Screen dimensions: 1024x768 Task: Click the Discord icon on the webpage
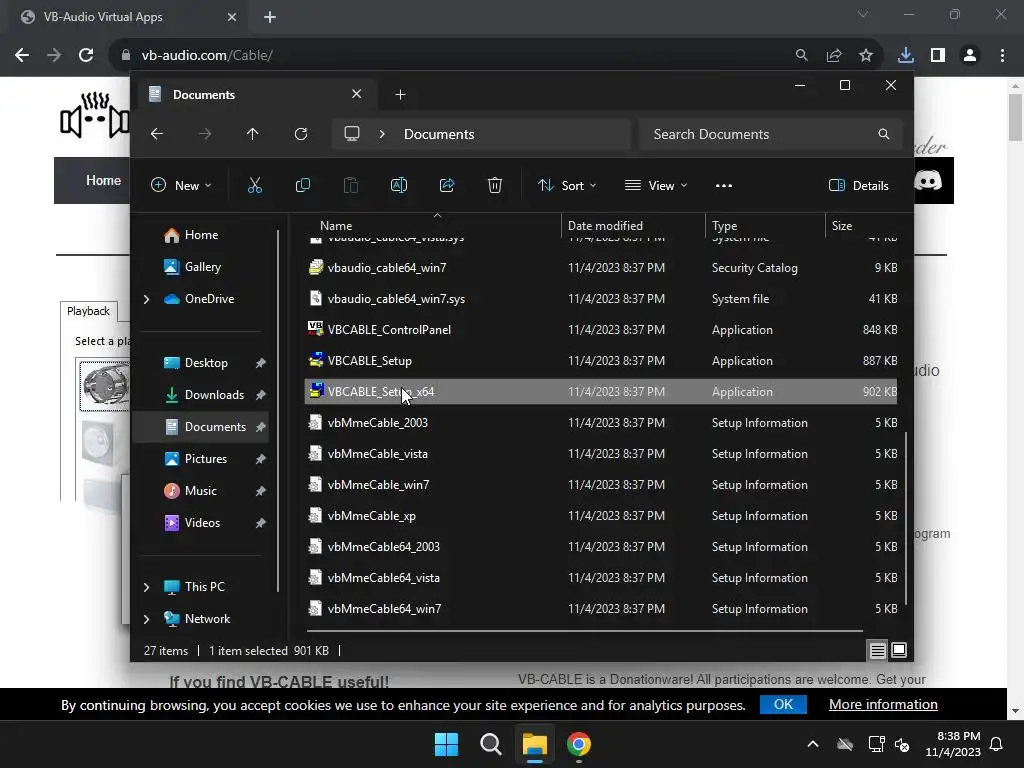tap(928, 180)
